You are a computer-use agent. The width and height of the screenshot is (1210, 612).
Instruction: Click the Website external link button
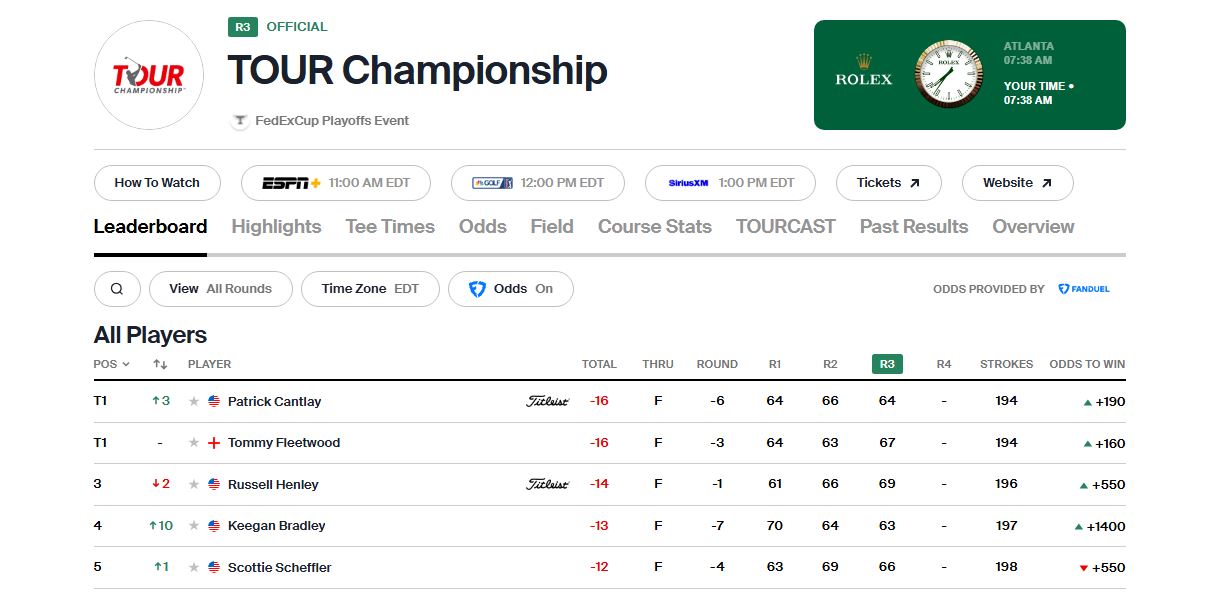coord(1018,183)
